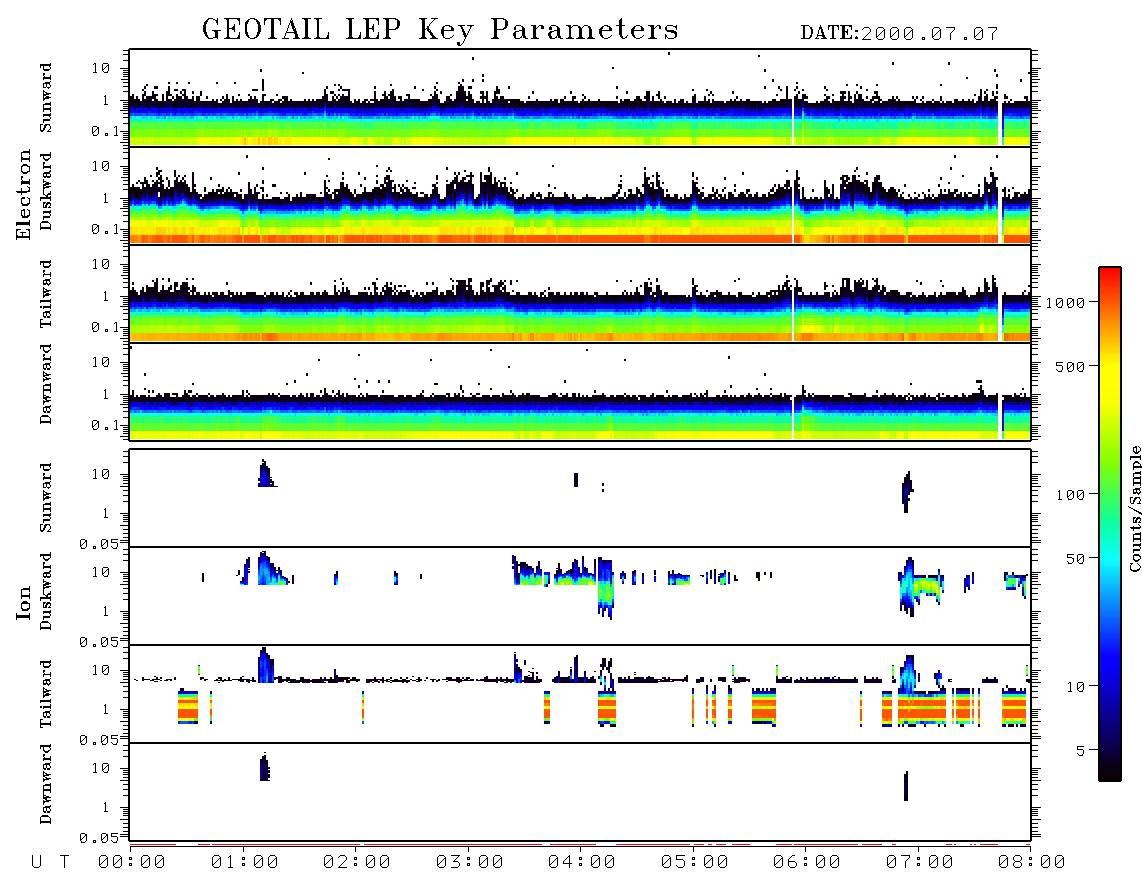
Task: Click the Ion Dawnward streak near 06:55
Action: (x=906, y=786)
